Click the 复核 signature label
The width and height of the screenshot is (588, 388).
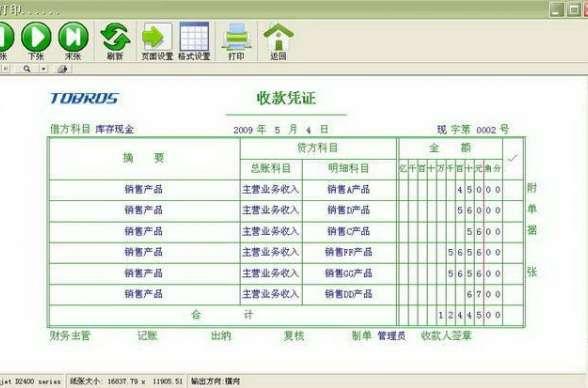pos(294,336)
